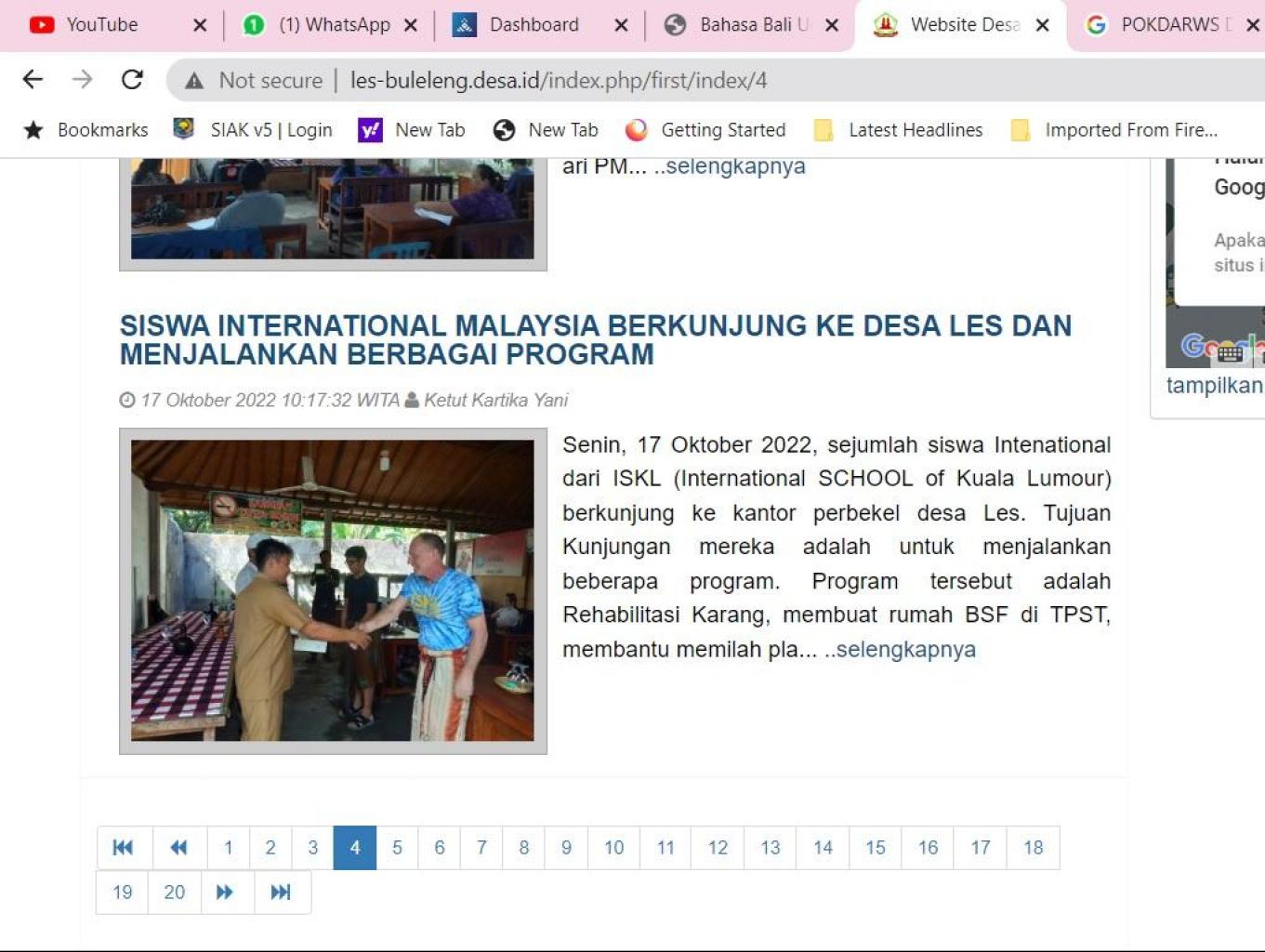Open Siswa International Malaysia article headline
The width and height of the screenshot is (1265, 952).
point(595,339)
